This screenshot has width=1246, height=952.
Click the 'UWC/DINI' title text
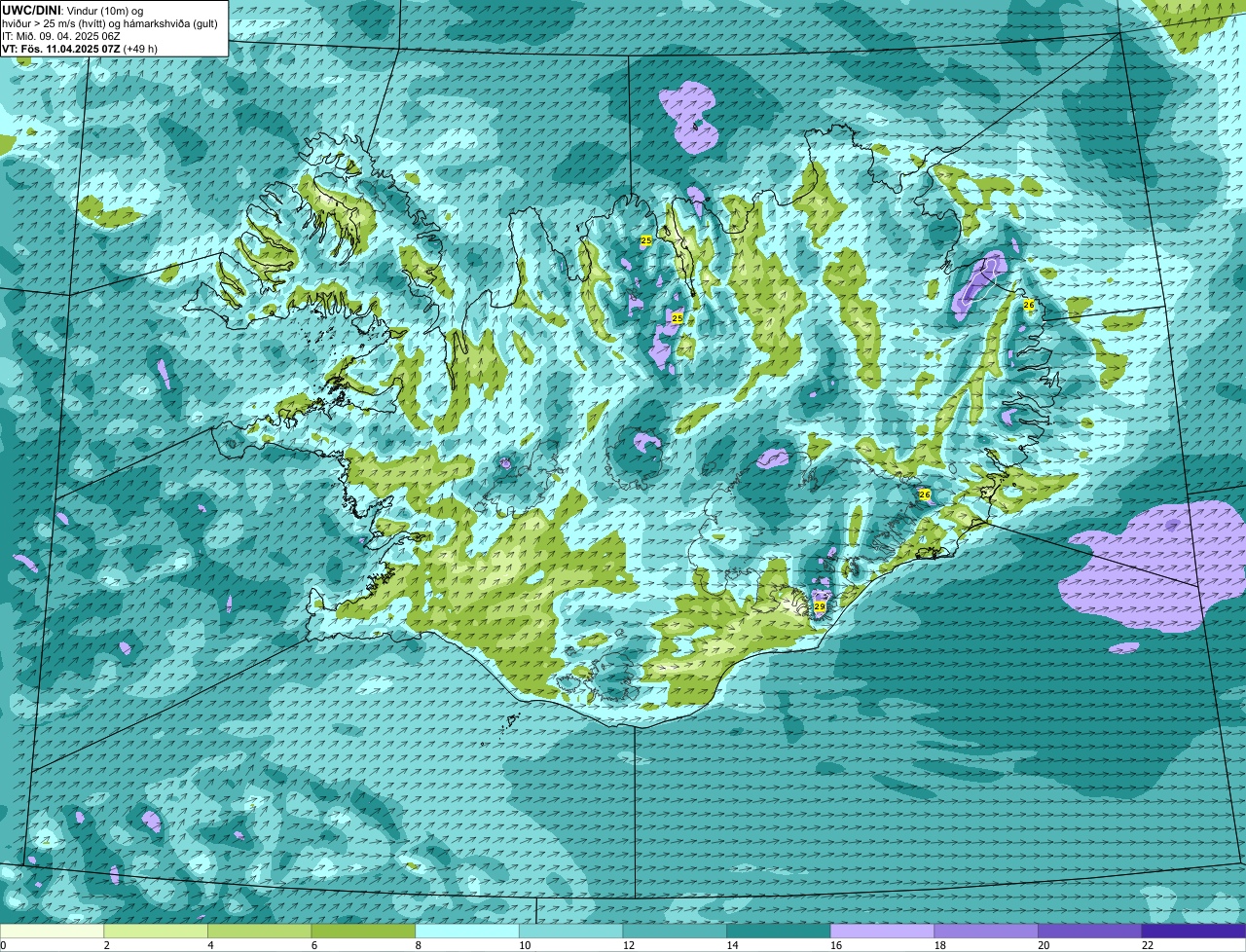point(31,10)
